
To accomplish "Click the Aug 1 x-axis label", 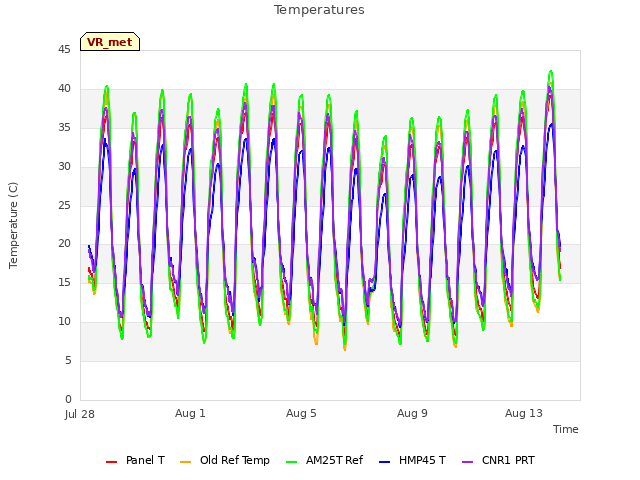I will [190, 413].
